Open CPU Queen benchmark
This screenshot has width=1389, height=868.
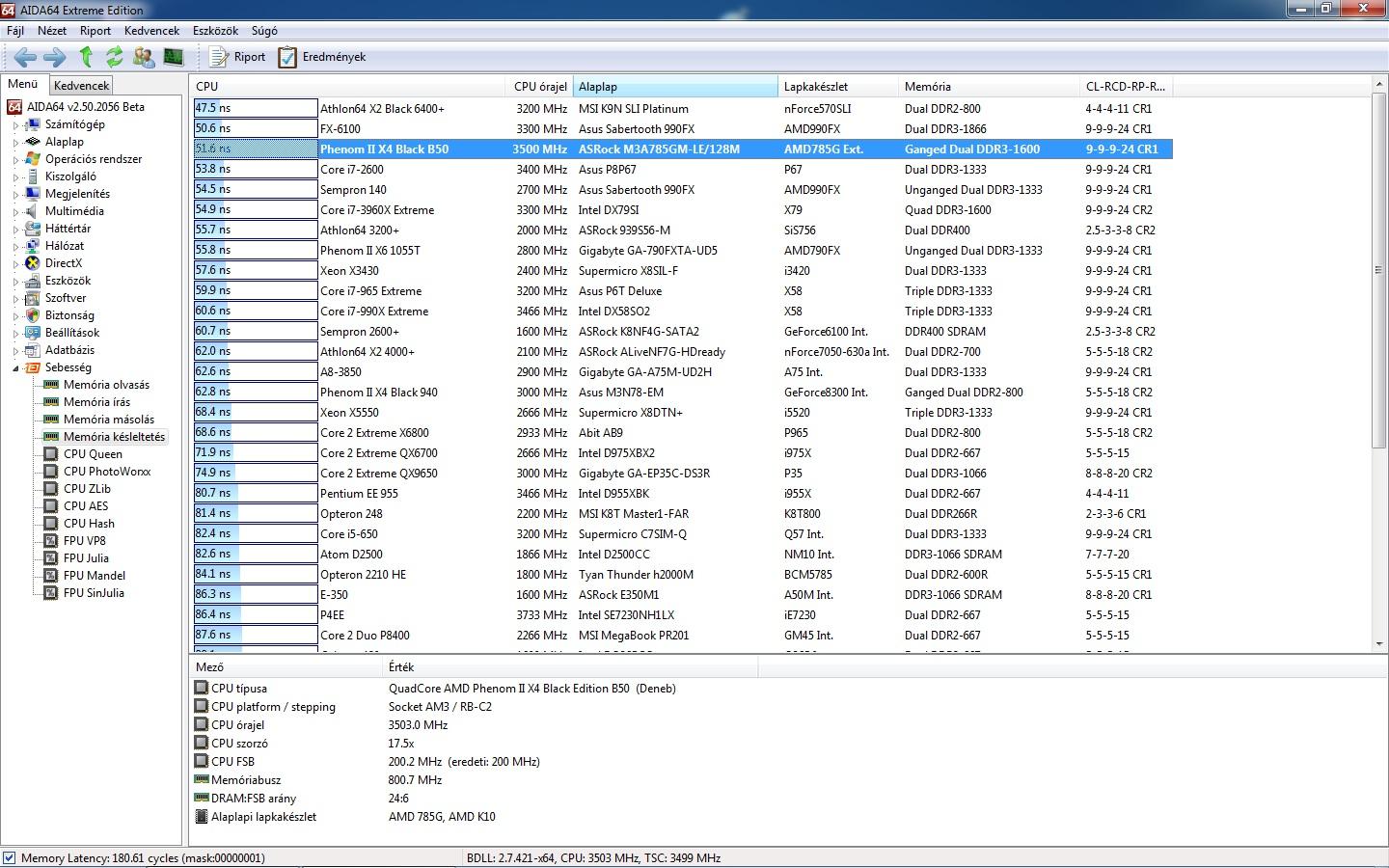click(x=93, y=454)
